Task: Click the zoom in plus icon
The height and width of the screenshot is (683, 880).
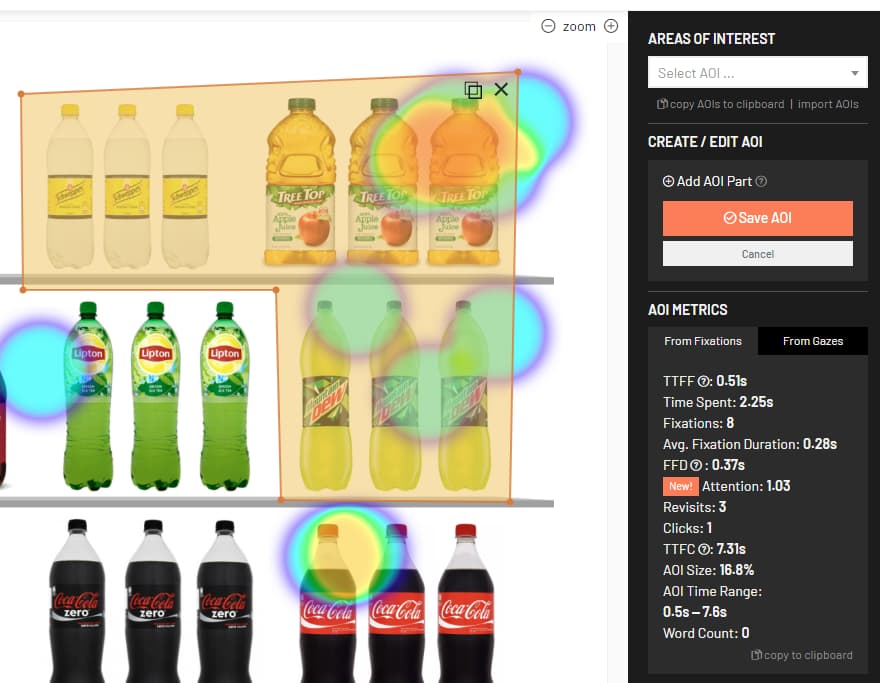Action: coord(611,26)
